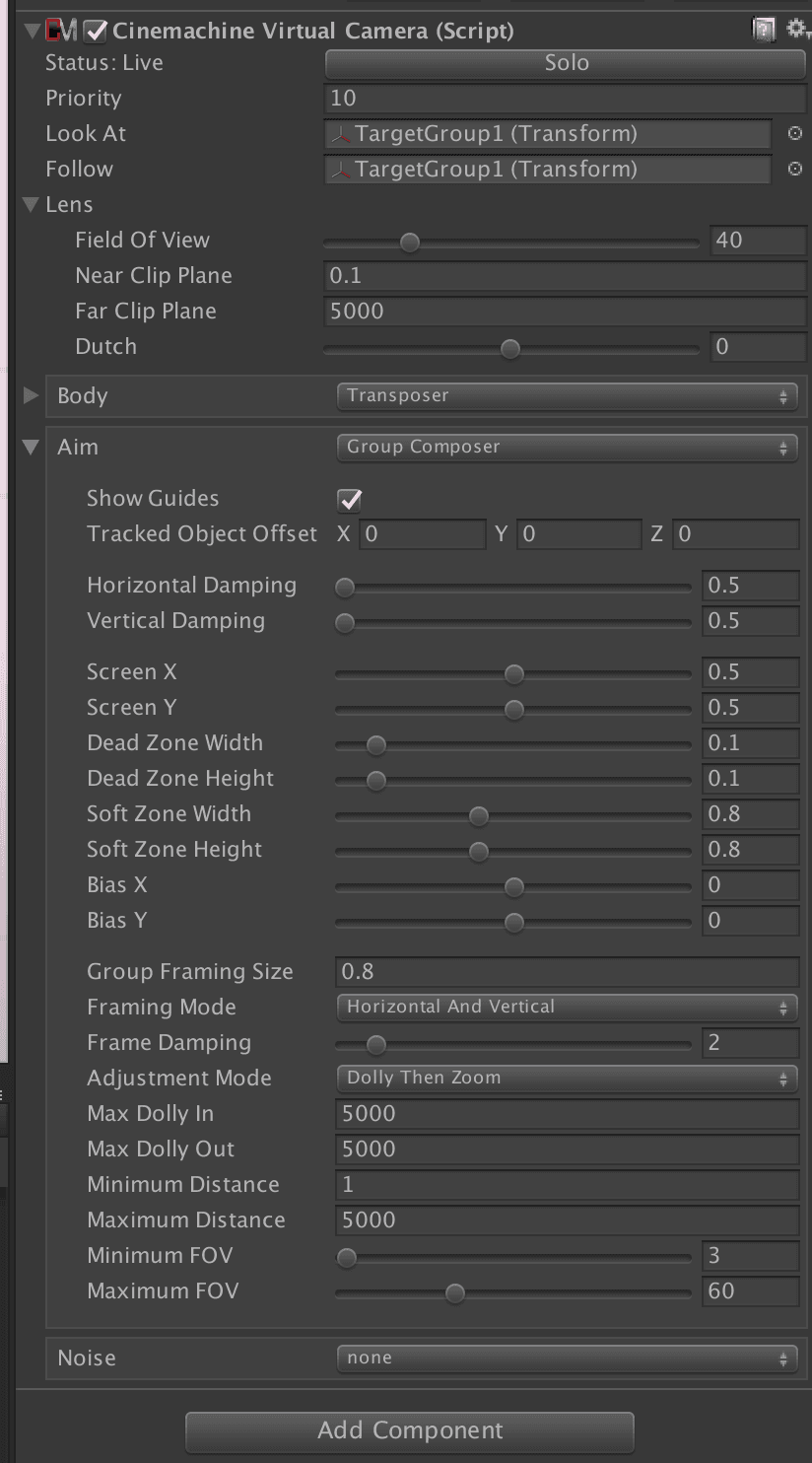Screen dimensions: 812x1463
Task: Open the Aim Group Composer dropdown
Action: coord(567,448)
